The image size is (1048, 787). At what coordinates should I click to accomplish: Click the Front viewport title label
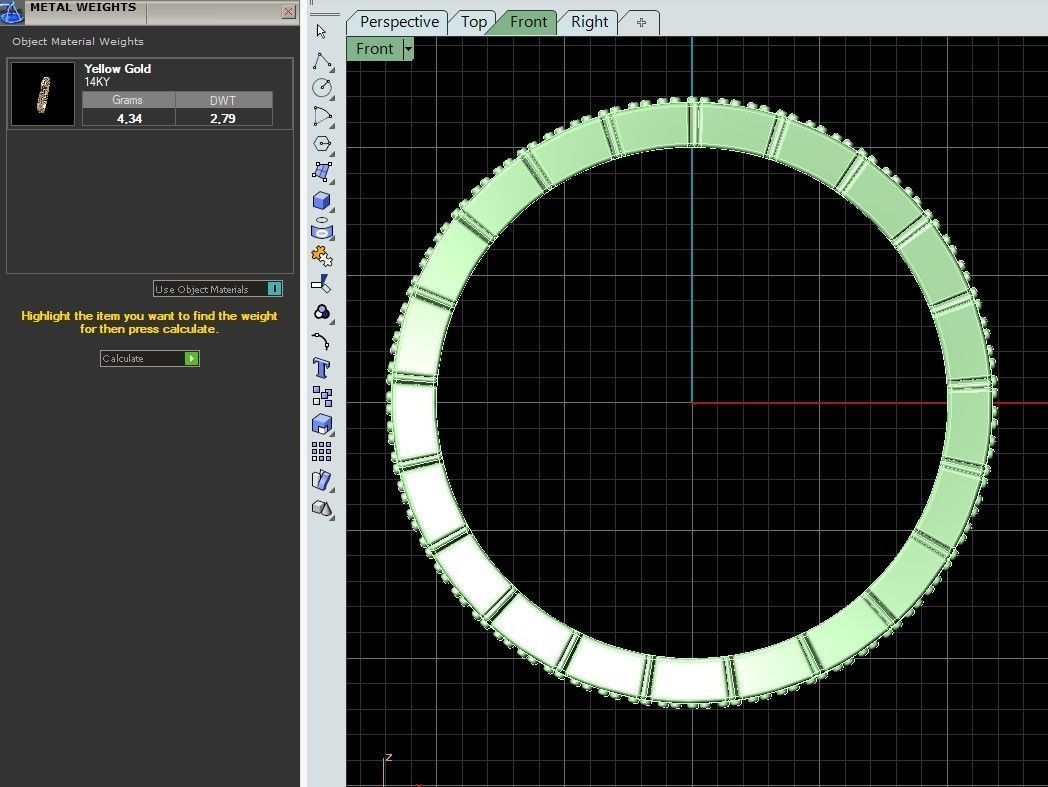374,49
